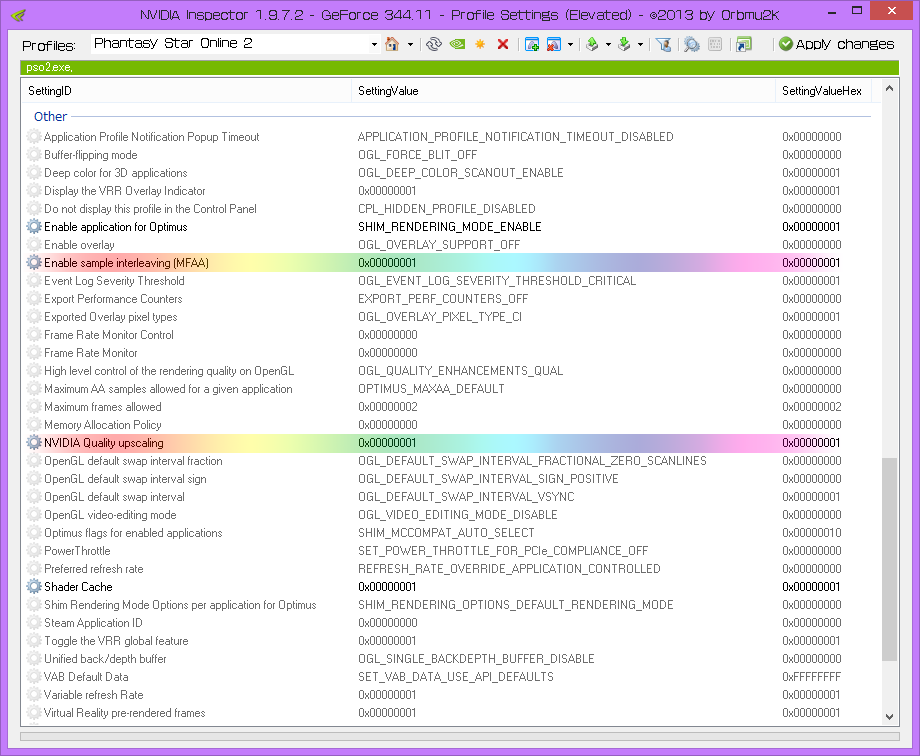Select the Virtual Reality pre-rendered frames setting
Viewport: 920px width, 756px height.
125,713
